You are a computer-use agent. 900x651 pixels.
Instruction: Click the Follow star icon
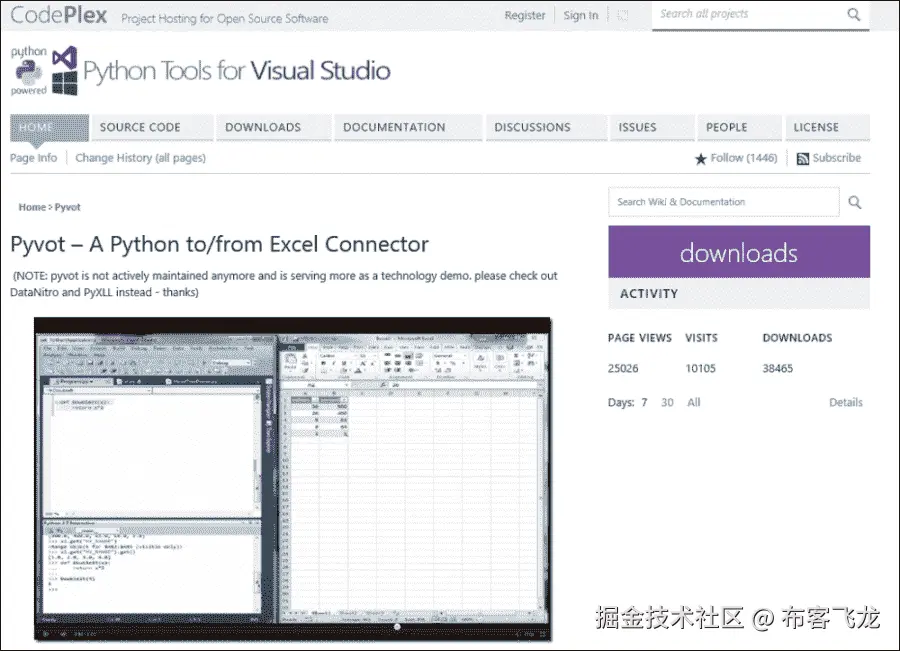pos(700,158)
